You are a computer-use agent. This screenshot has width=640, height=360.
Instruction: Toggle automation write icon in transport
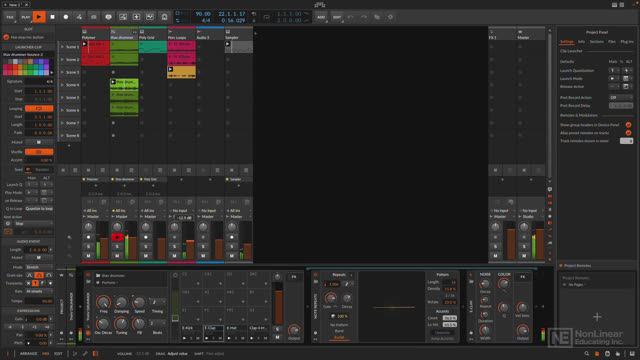(x=79, y=17)
